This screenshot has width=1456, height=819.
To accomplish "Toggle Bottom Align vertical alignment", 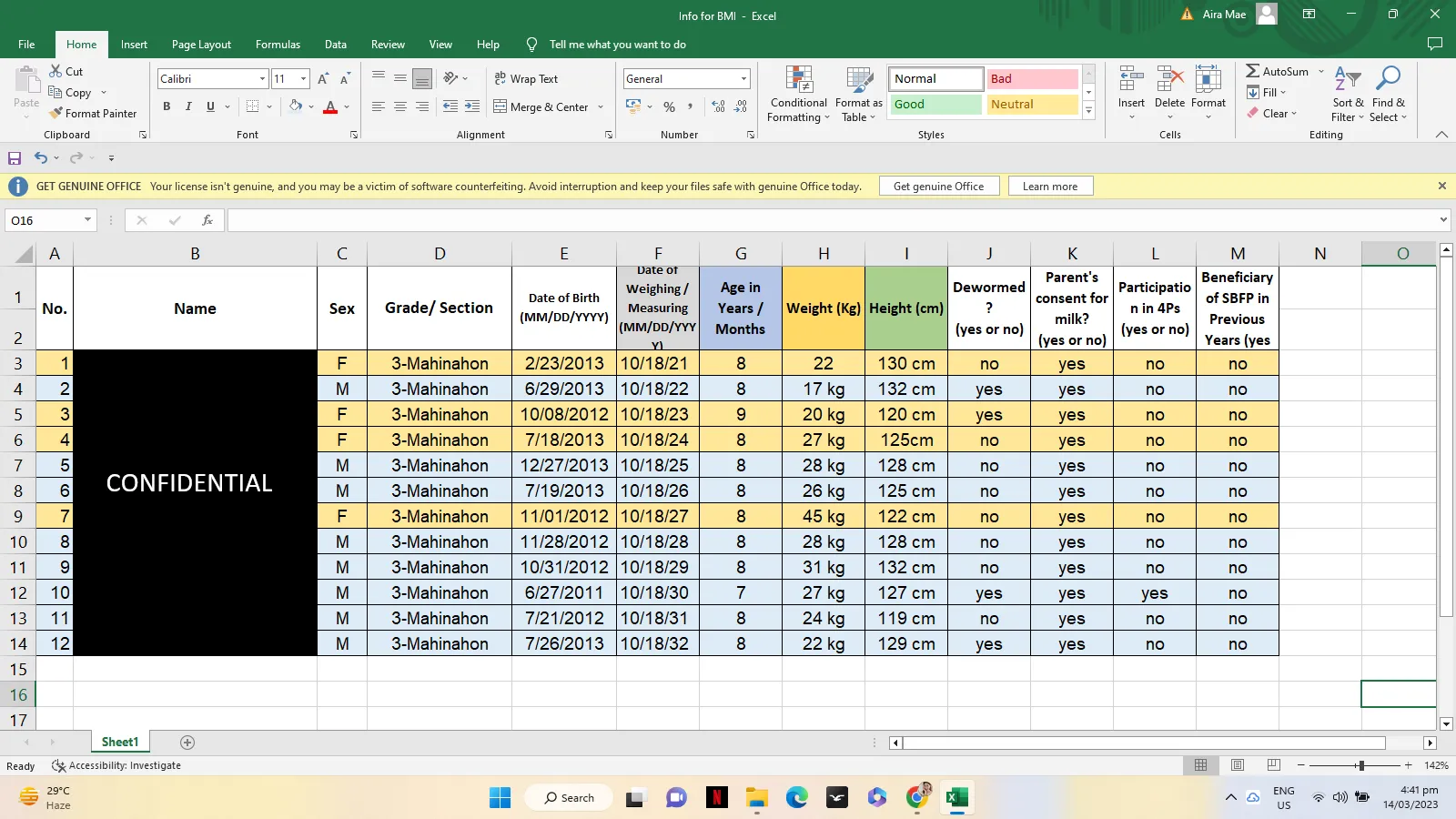I will pos(422,79).
